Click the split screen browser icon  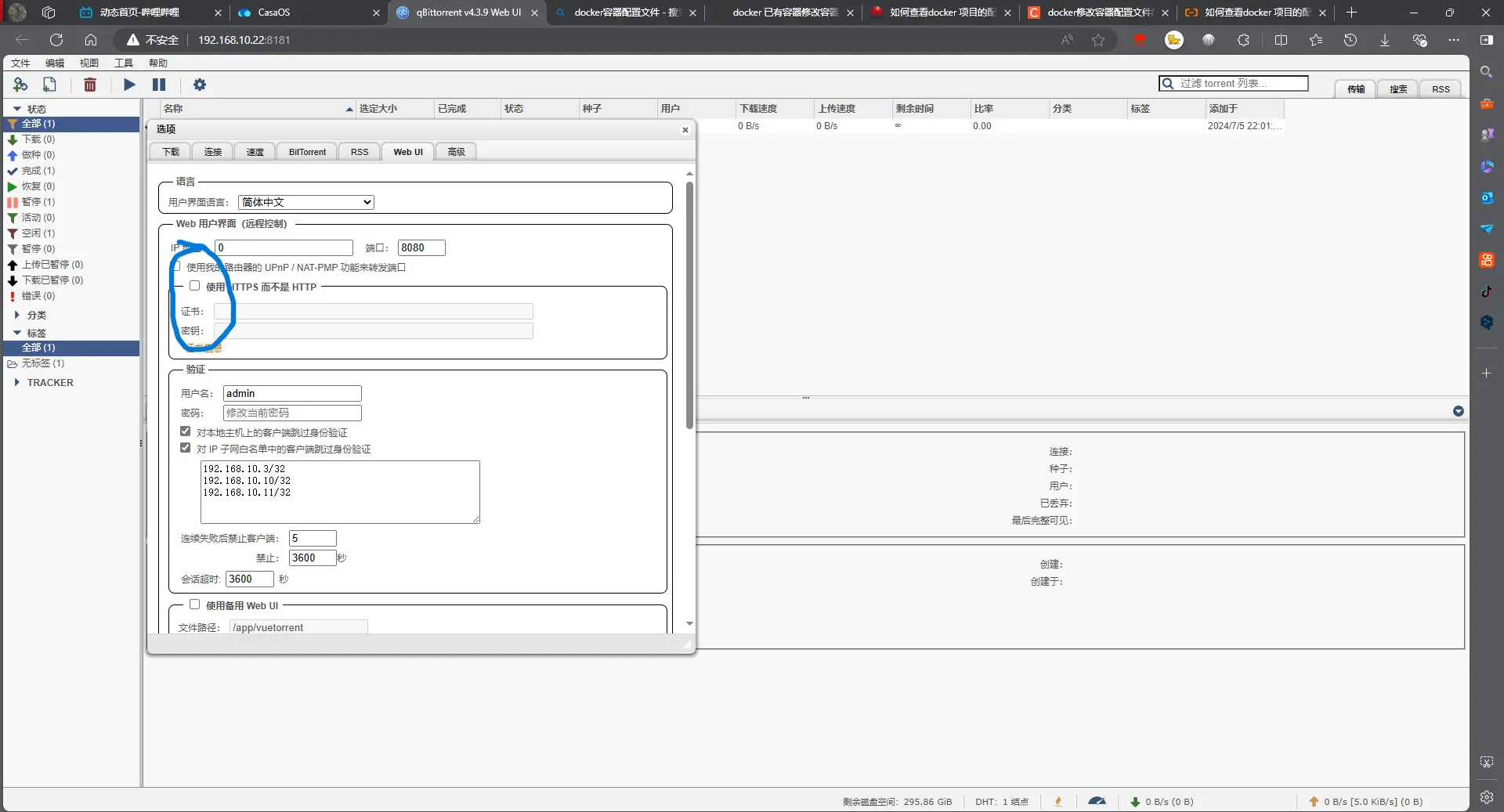click(1282, 40)
